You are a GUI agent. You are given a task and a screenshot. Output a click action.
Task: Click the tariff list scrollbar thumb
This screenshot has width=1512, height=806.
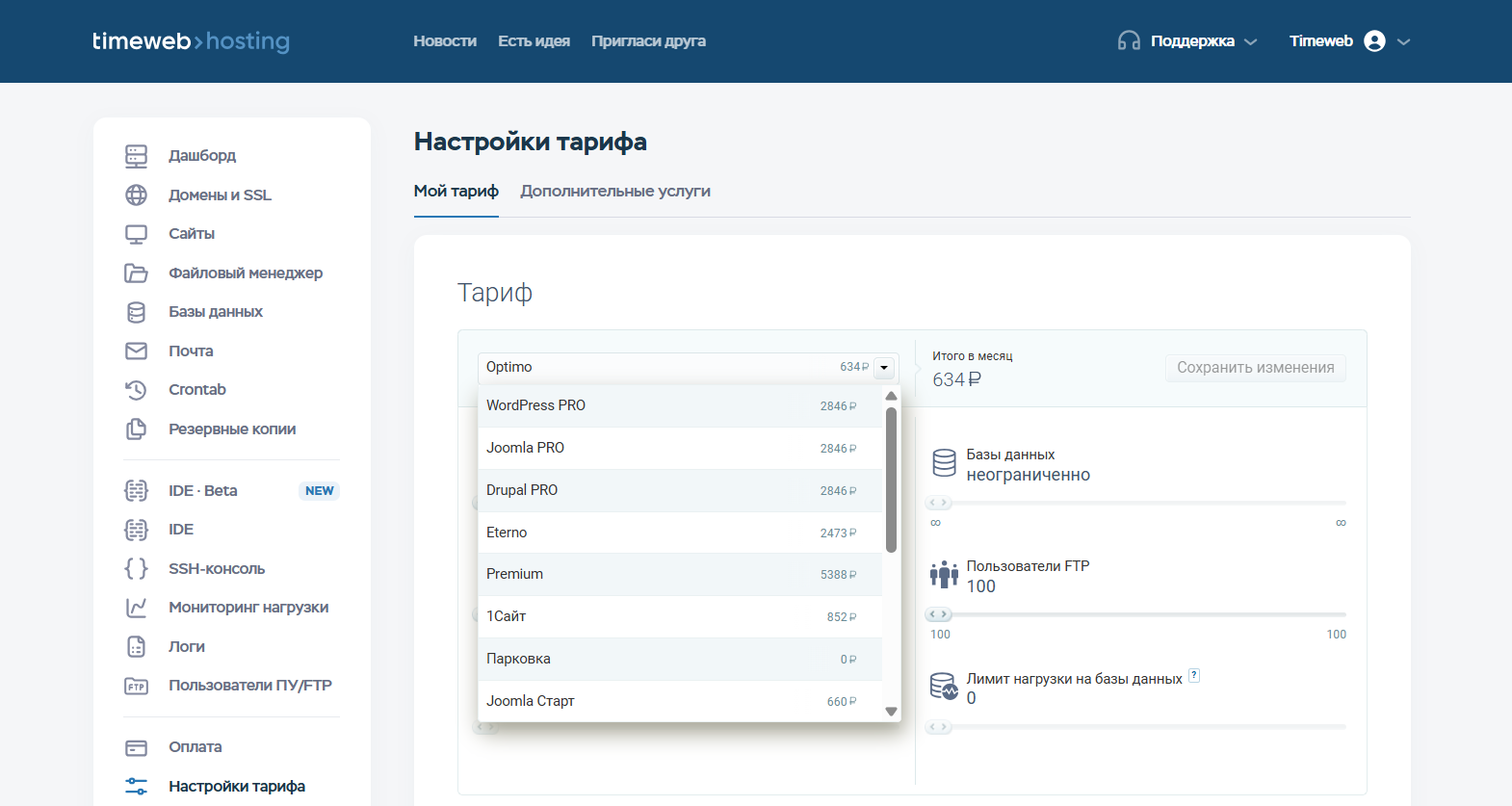(x=892, y=480)
